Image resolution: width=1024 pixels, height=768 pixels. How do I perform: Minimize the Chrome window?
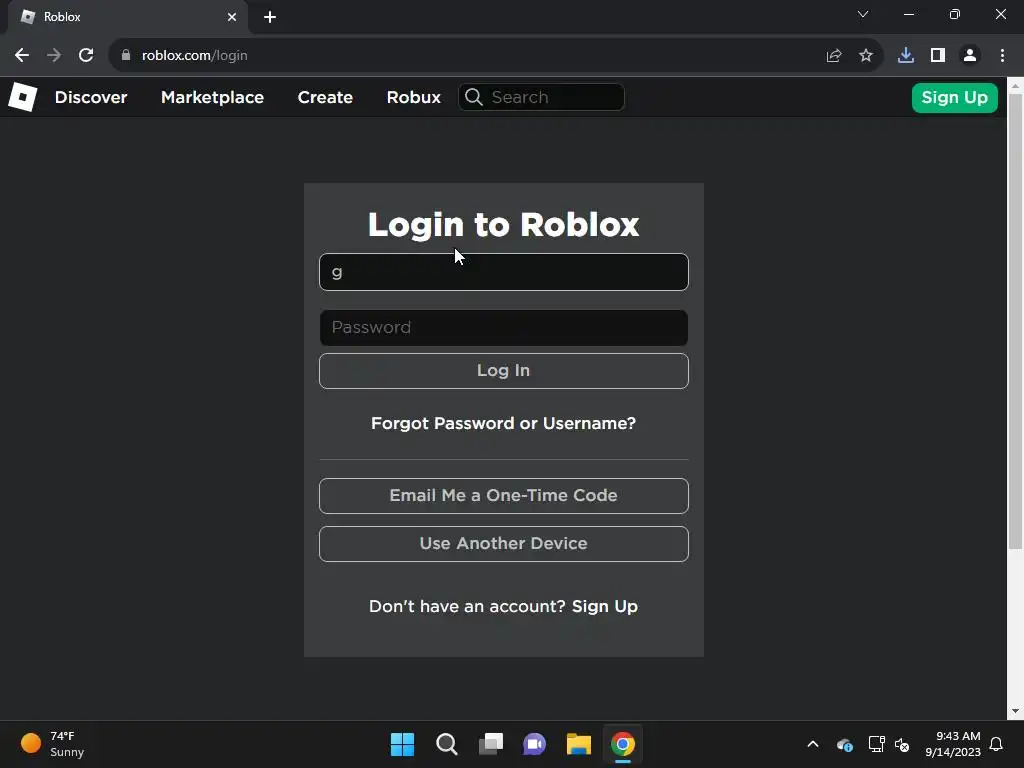tap(908, 14)
